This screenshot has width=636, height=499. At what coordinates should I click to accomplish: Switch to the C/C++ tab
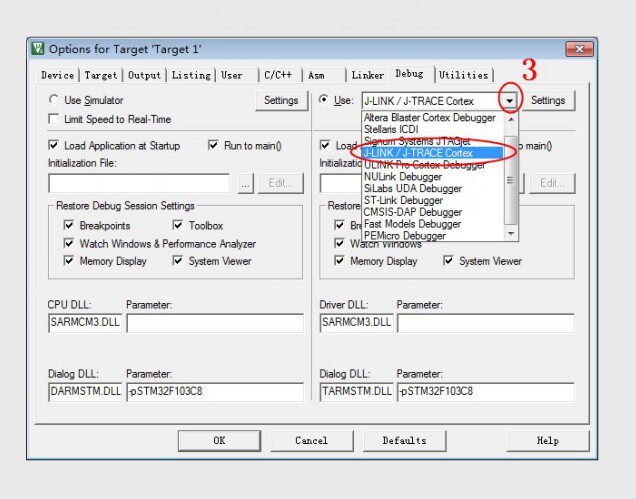click(278, 75)
